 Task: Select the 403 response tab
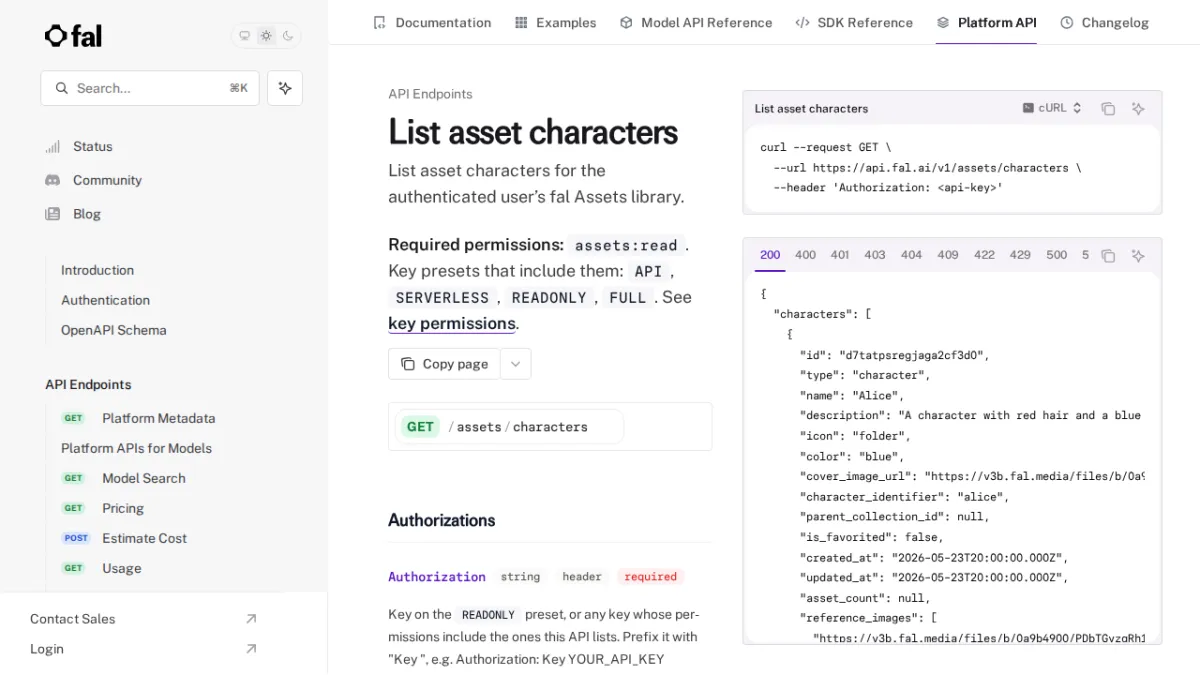875,255
